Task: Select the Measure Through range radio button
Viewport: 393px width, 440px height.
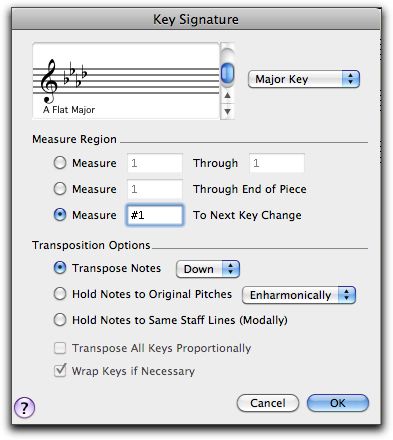Action: tap(60, 163)
